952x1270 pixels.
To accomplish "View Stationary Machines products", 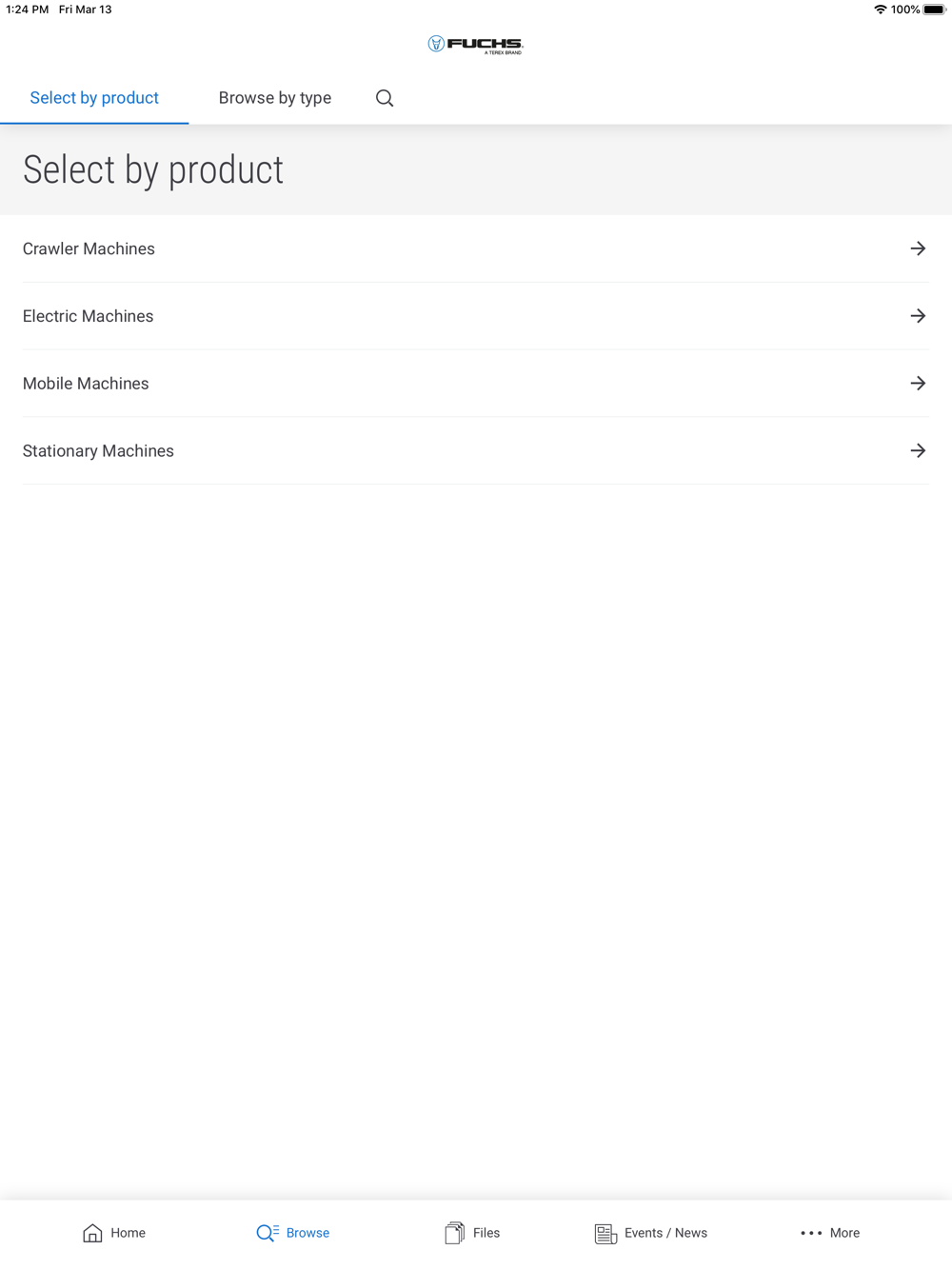I will pyautogui.click(x=98, y=451).
